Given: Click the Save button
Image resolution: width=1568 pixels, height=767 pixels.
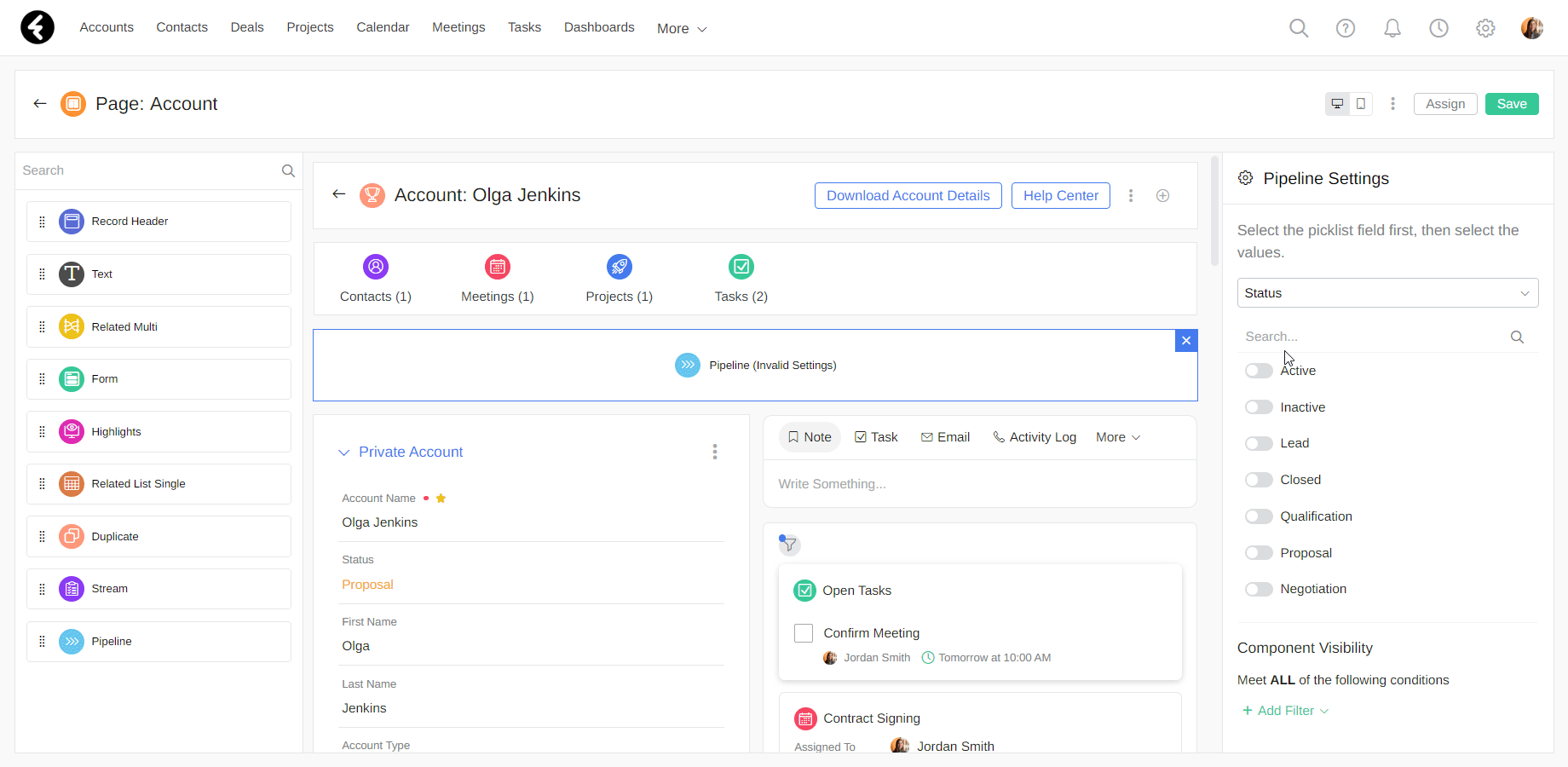Looking at the screenshot, I should click(x=1511, y=104).
